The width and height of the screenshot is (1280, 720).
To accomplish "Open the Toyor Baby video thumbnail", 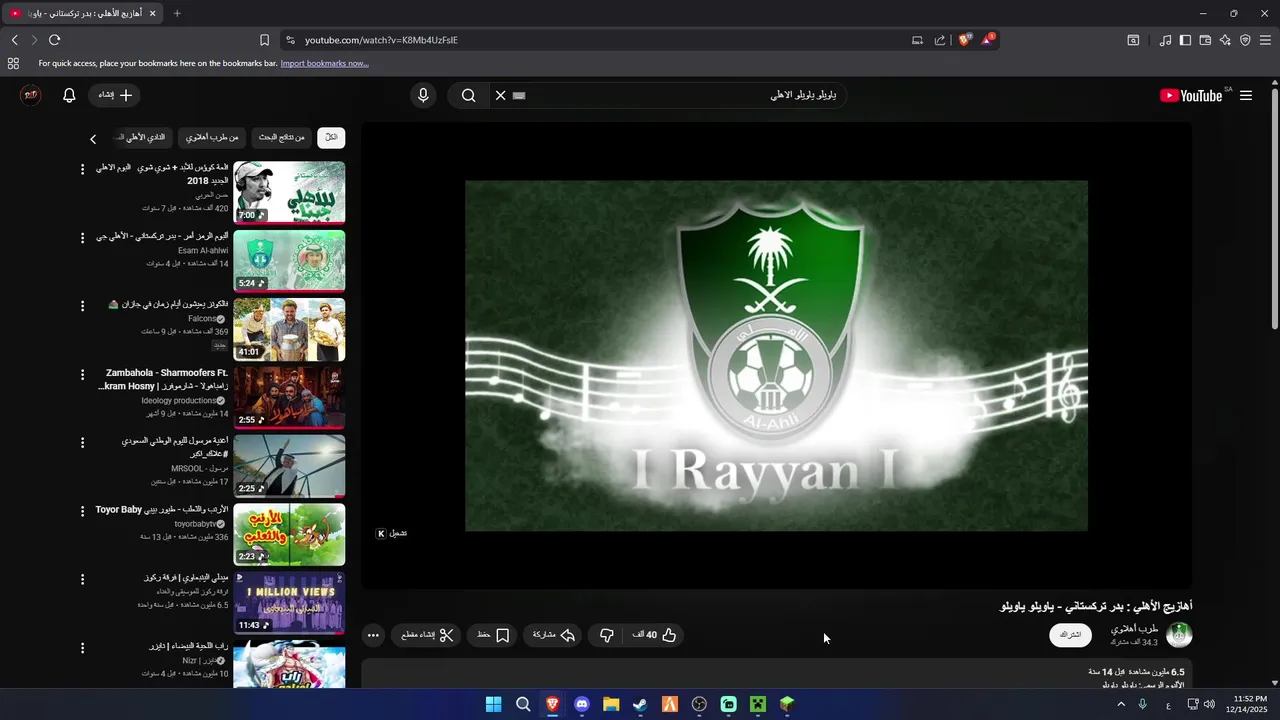I will pyautogui.click(x=289, y=534).
